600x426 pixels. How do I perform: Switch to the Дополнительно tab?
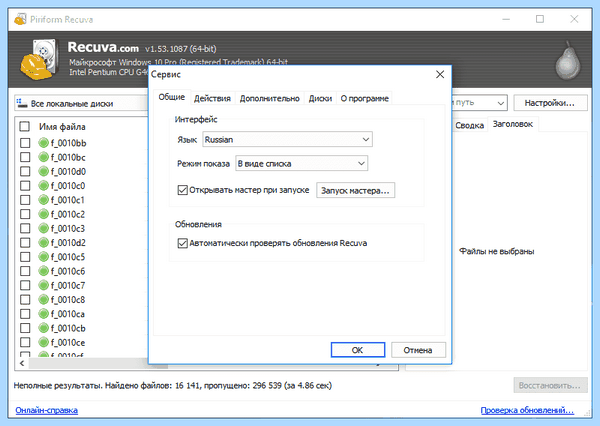coord(269,98)
